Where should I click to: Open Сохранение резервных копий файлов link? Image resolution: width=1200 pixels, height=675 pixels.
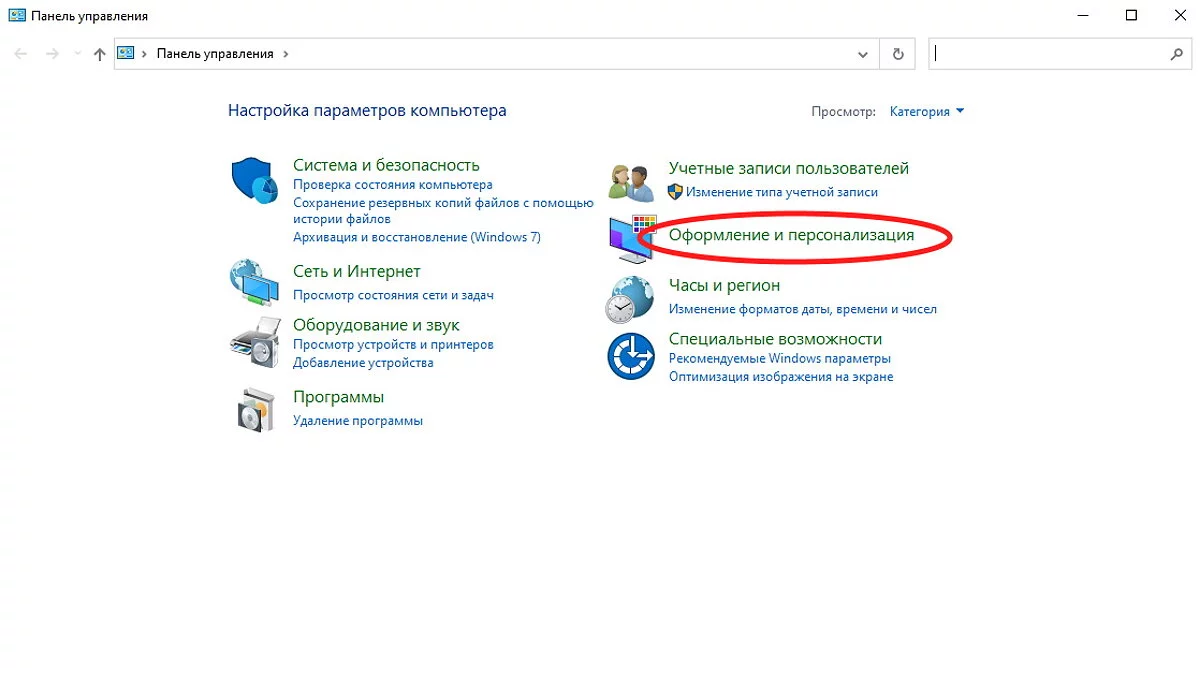coord(443,210)
